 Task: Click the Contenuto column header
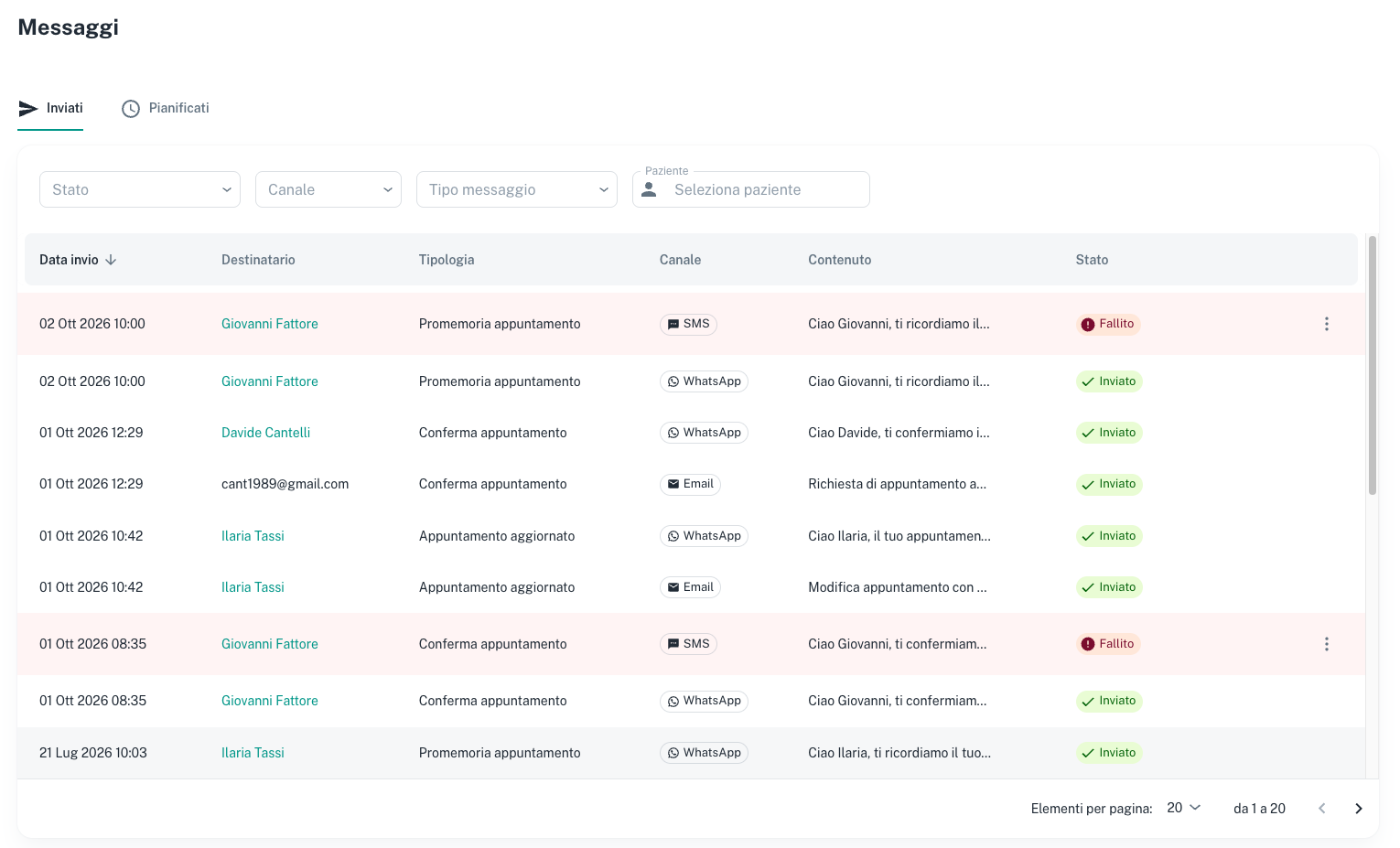(x=839, y=260)
